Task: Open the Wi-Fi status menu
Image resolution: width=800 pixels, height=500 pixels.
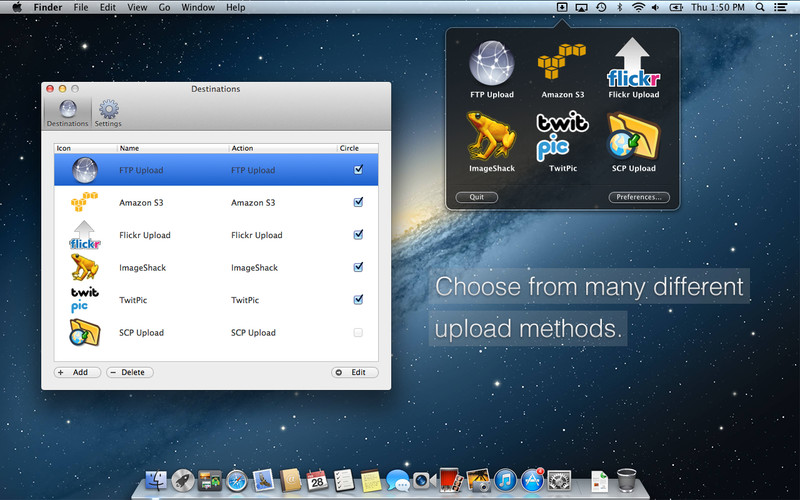Action: 638,7
